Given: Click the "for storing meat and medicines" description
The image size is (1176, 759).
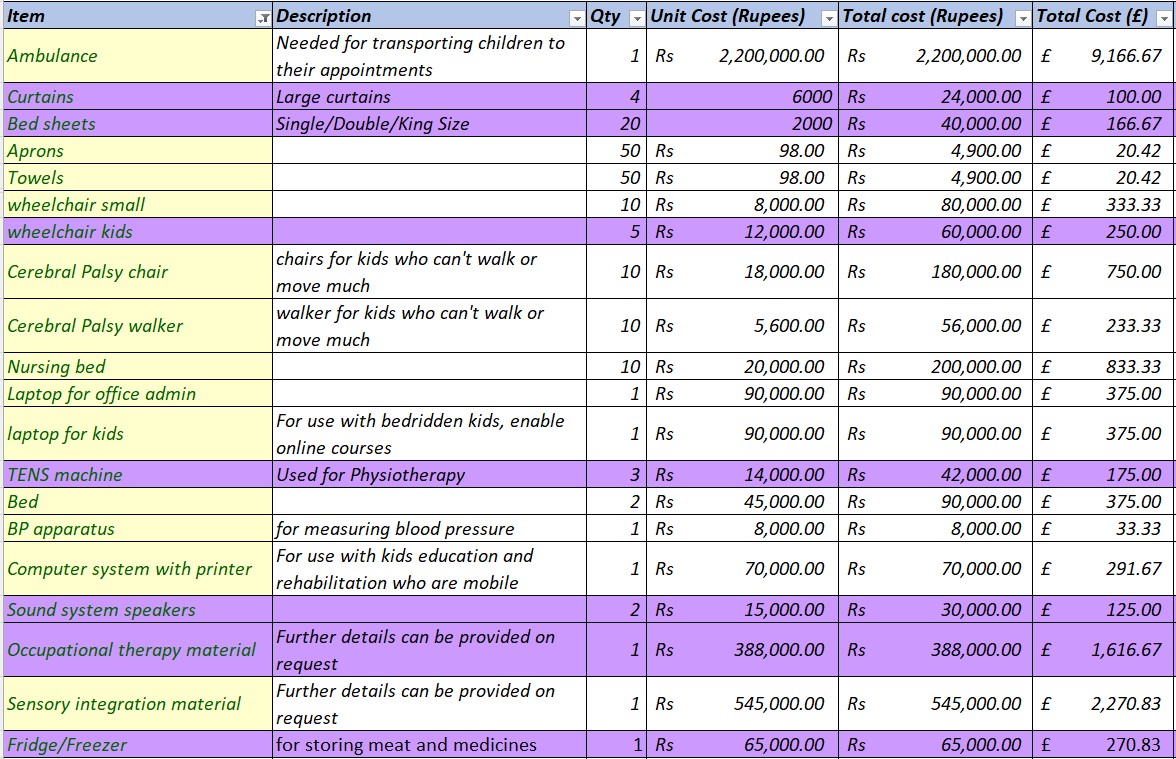Looking at the screenshot, I should pos(429,745).
